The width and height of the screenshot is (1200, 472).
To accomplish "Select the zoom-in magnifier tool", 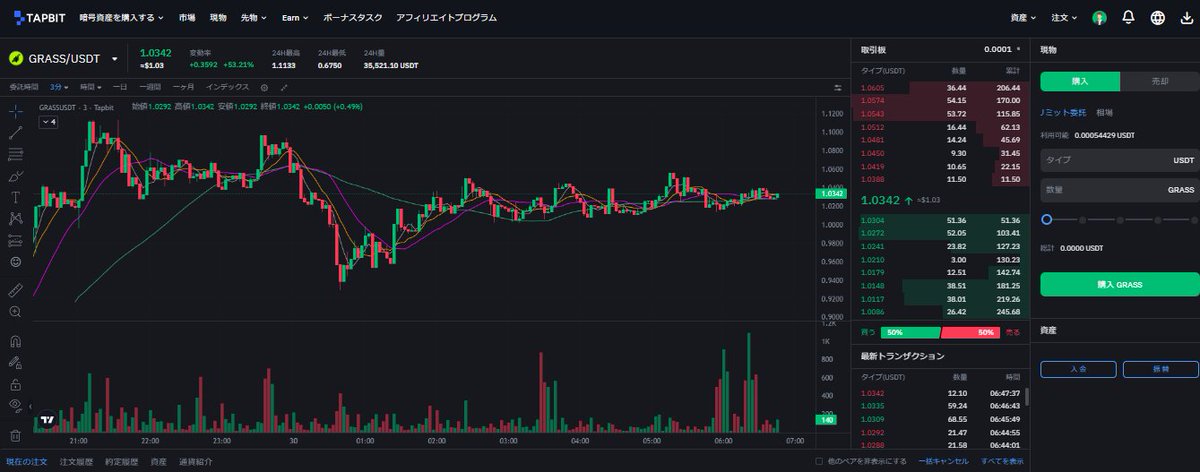I will [x=15, y=312].
